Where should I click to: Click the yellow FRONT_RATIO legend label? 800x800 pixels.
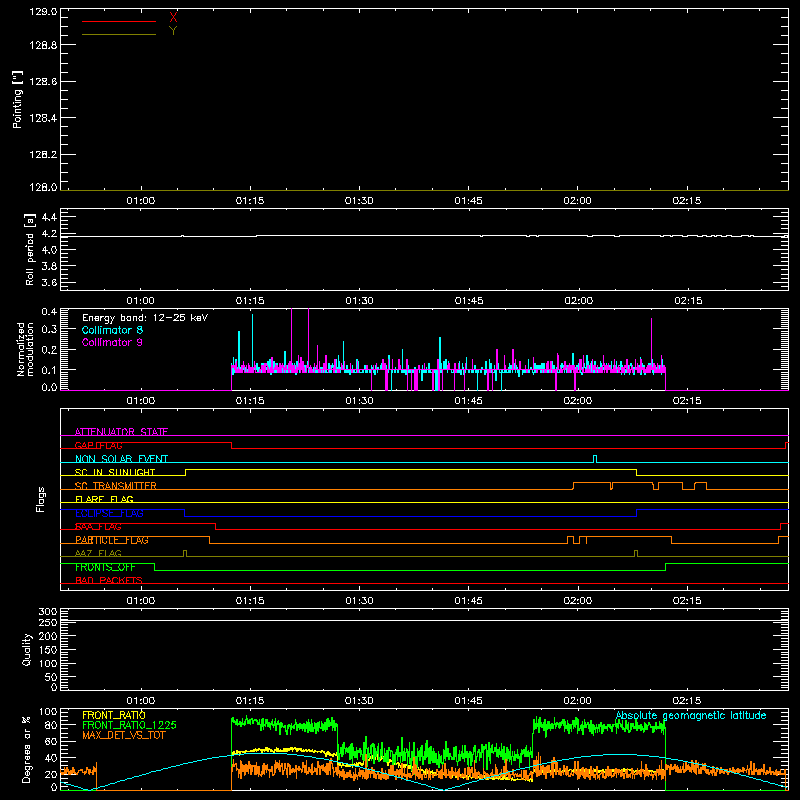(114, 715)
